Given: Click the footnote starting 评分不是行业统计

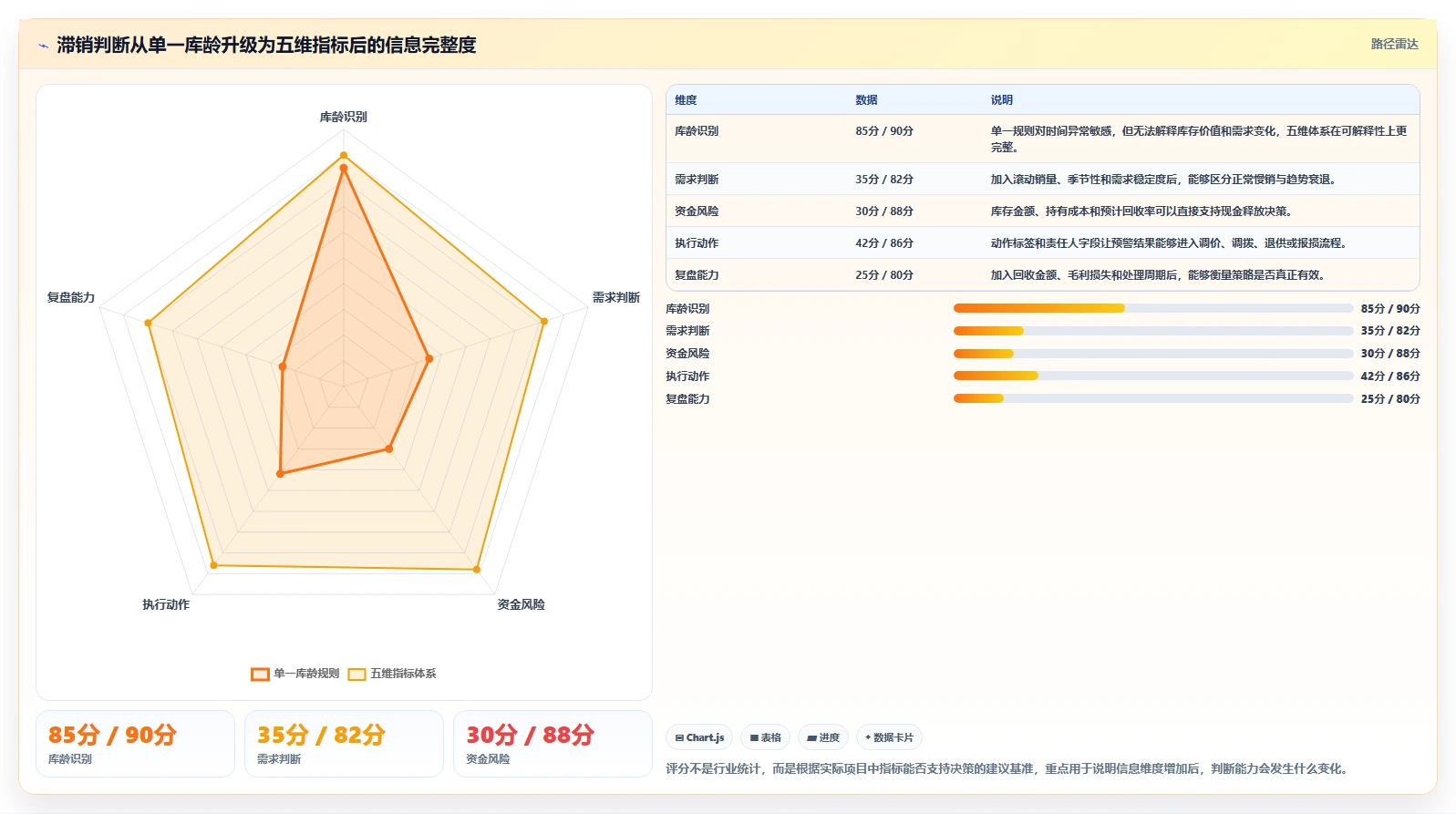Looking at the screenshot, I should 1007,768.
